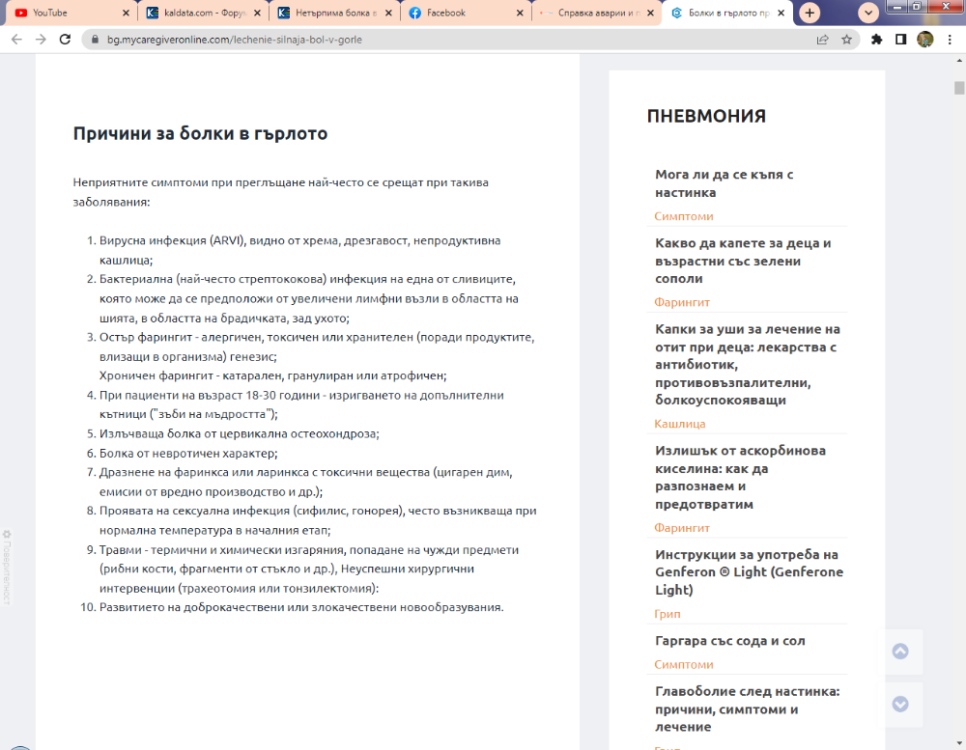Close the kaldata.com forum tab
This screenshot has width=966, height=750.
[257, 13]
